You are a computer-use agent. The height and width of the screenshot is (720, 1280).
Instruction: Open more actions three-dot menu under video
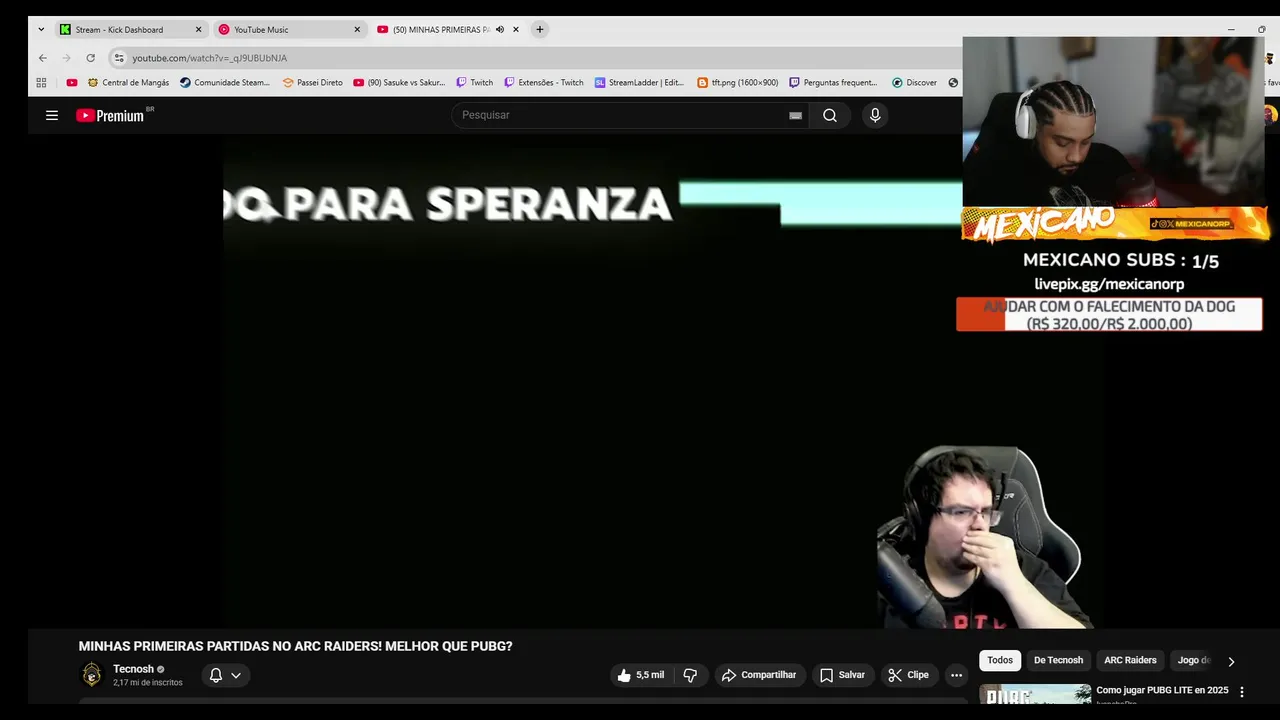pyautogui.click(x=956, y=675)
